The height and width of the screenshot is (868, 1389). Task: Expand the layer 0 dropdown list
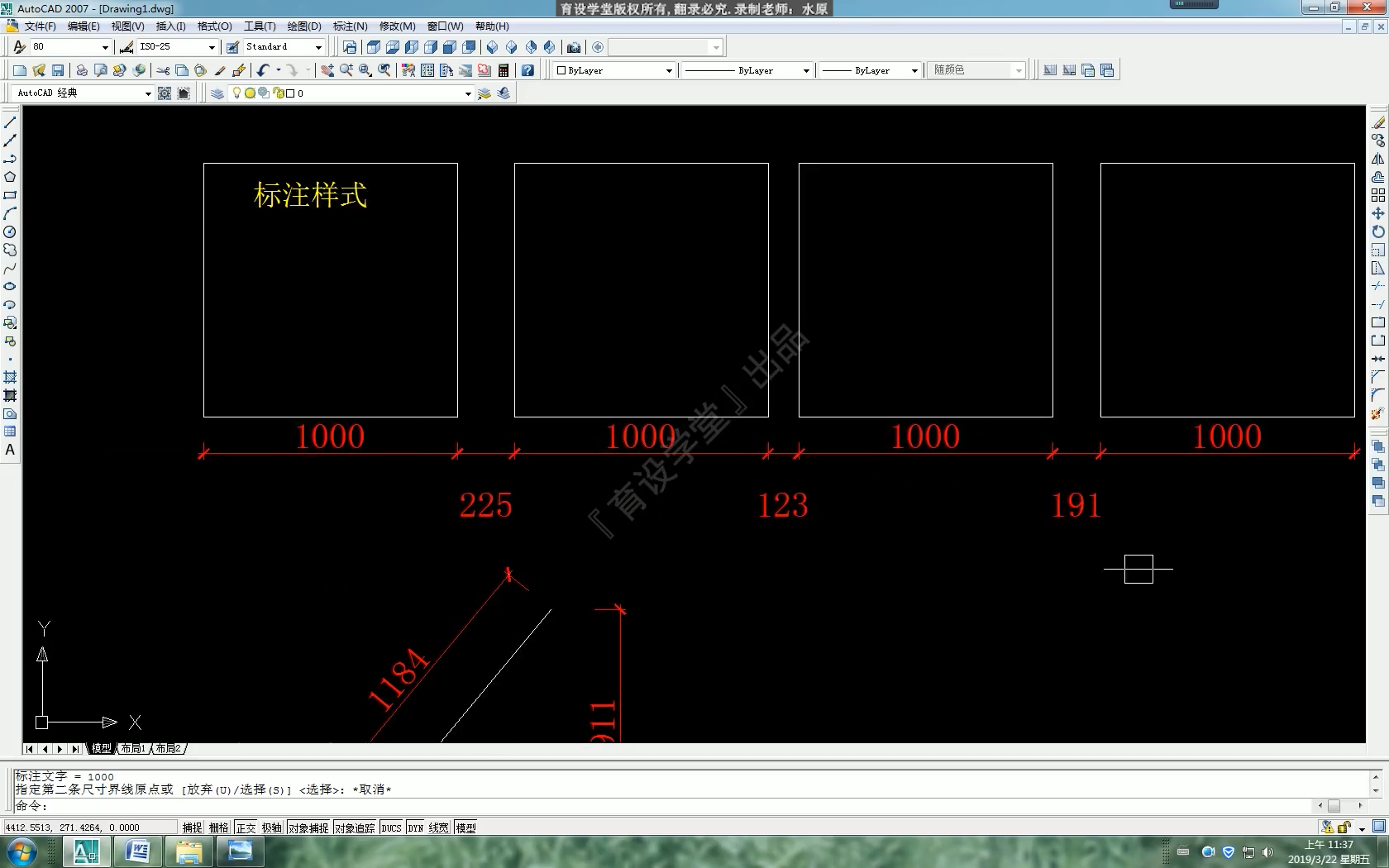[x=468, y=93]
